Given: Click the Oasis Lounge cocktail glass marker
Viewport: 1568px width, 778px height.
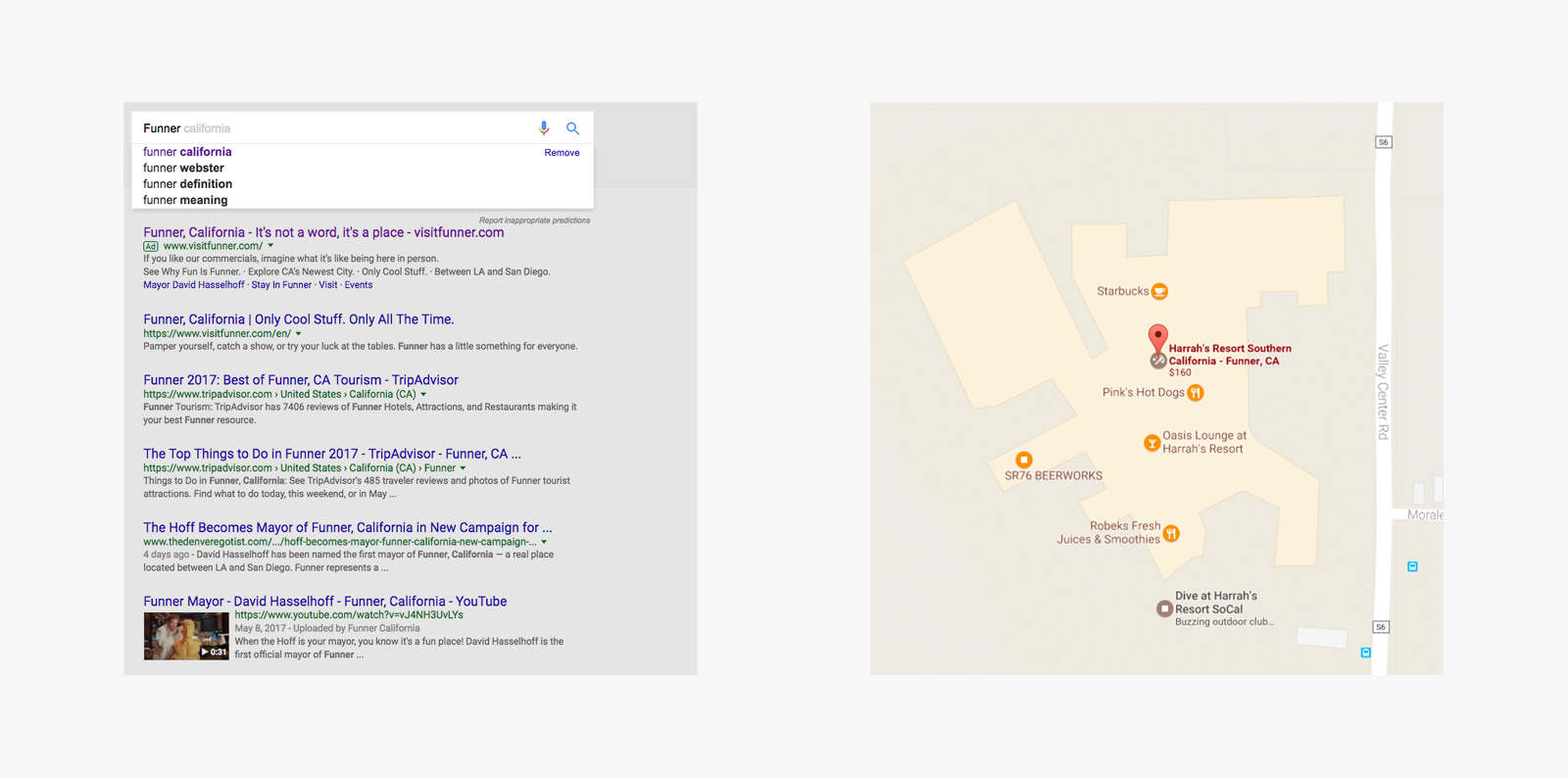Looking at the screenshot, I should pos(1152,443).
